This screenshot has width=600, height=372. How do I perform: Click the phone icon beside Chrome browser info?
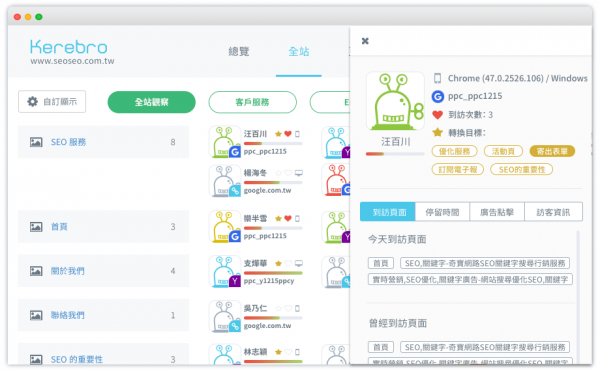[x=437, y=78]
